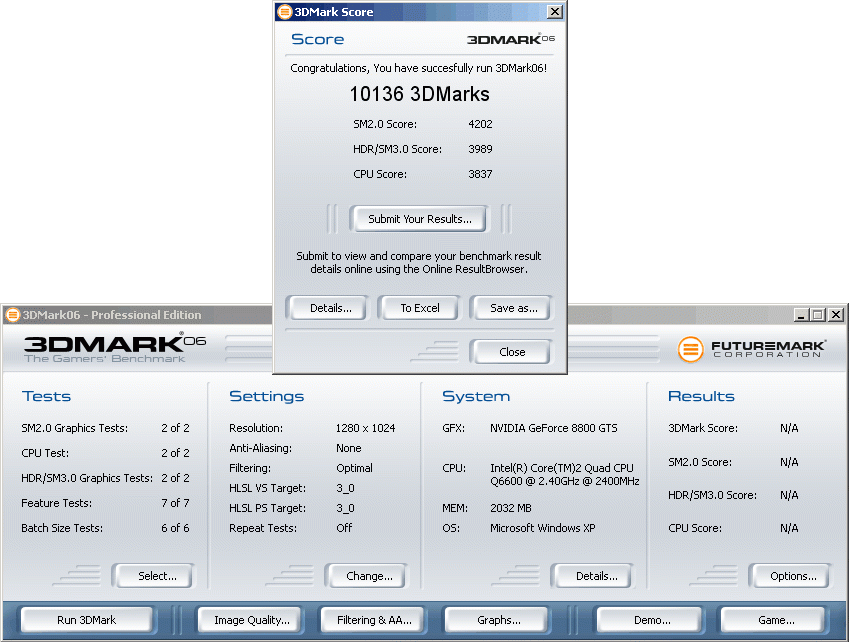849x642 pixels.
Task: Click 3DMark06 logo in Score dialog
Action: pos(511,39)
